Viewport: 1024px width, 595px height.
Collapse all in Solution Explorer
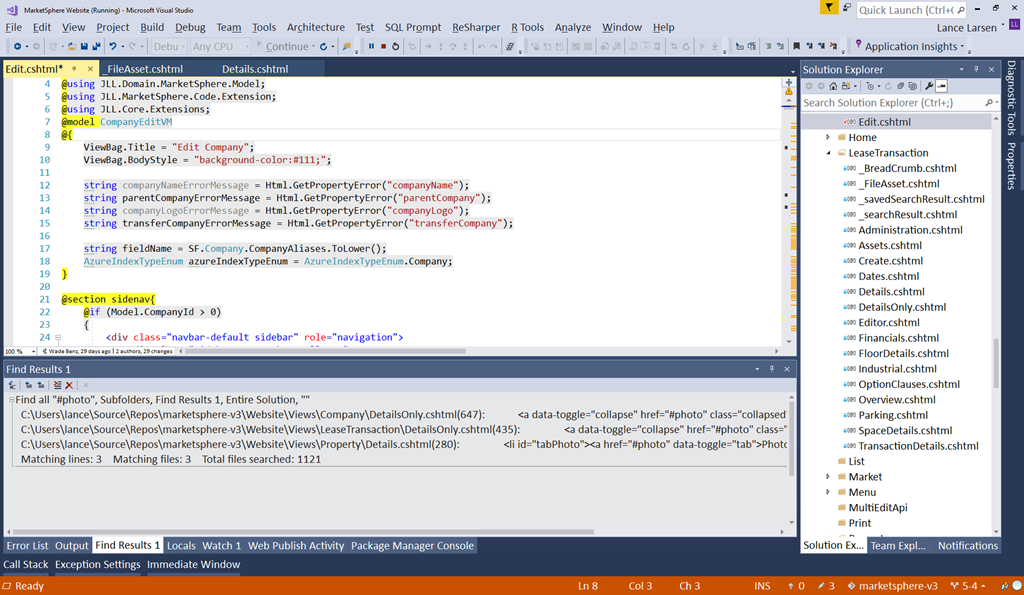(x=901, y=86)
